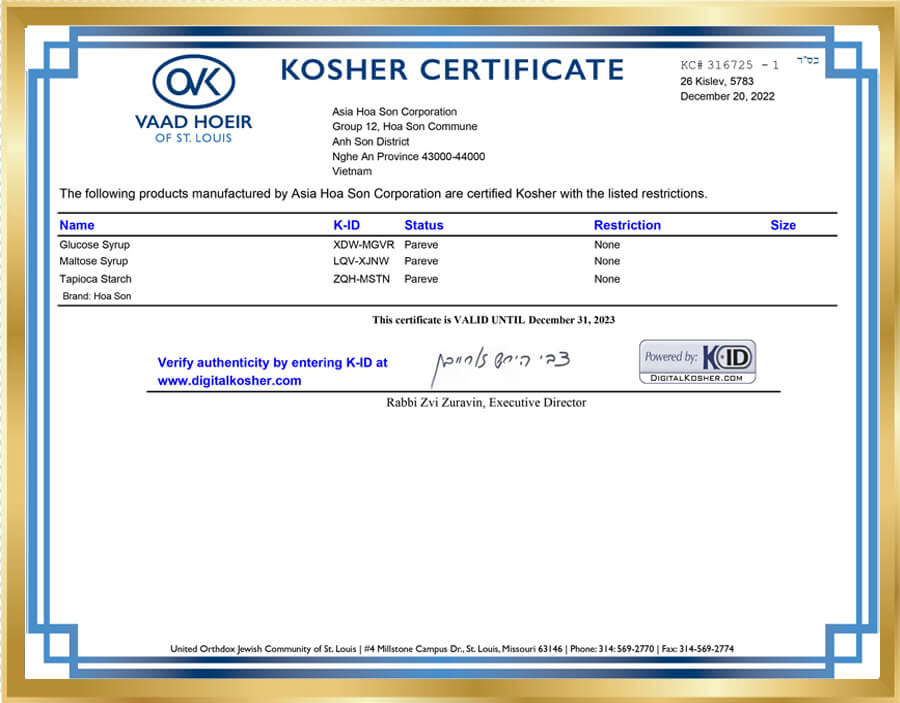Click the sentence beginning 'The following products manufactured'
Viewport: 900px width, 703px height.
383,194
